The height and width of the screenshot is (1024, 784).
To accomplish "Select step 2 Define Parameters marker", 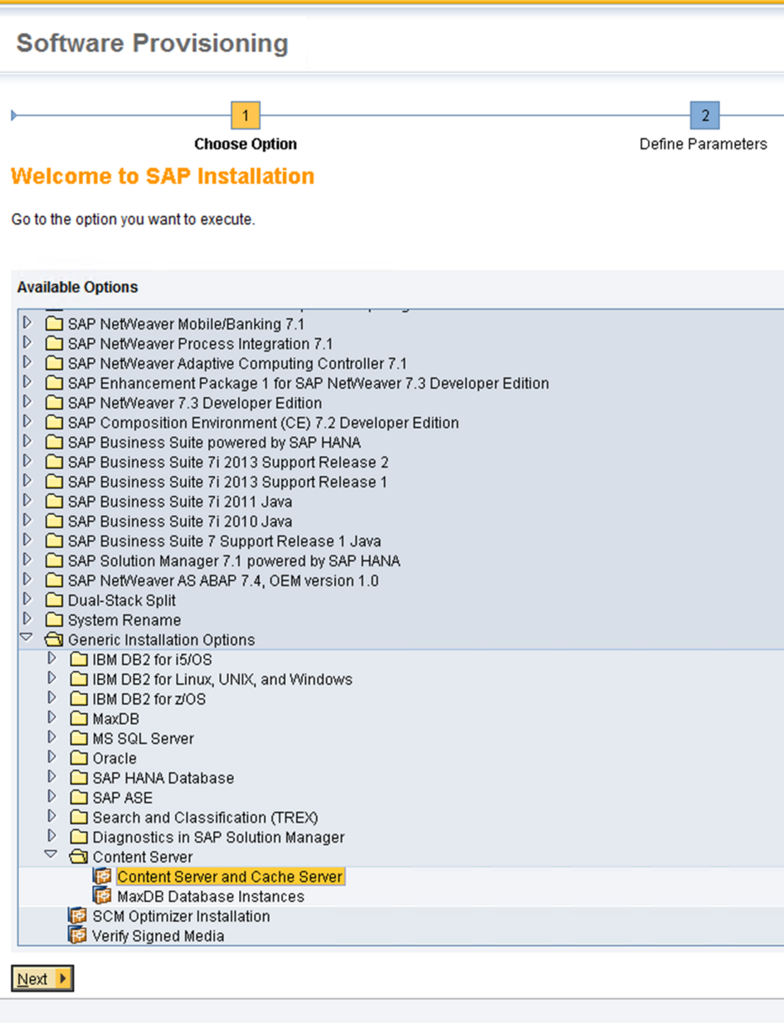I will coord(705,116).
